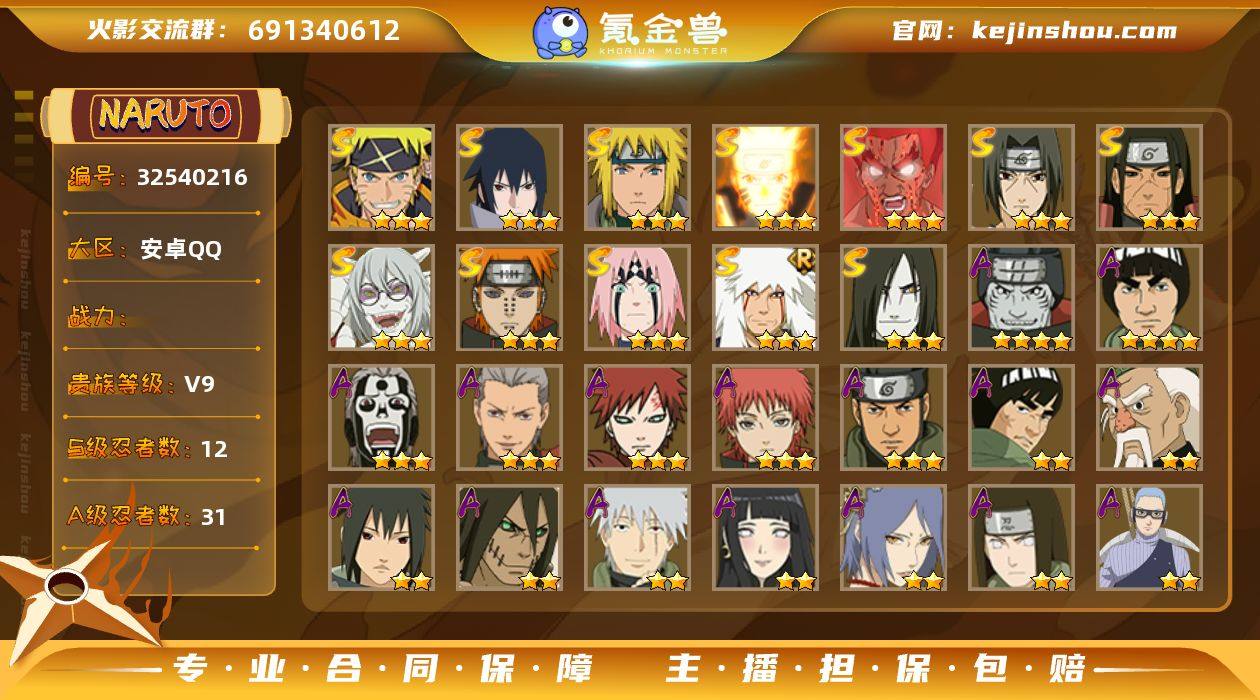Screen dimensions: 1260x700
Task: Choose the glowing Nine-Tails chakra Naruto portrait
Action: tap(765, 178)
